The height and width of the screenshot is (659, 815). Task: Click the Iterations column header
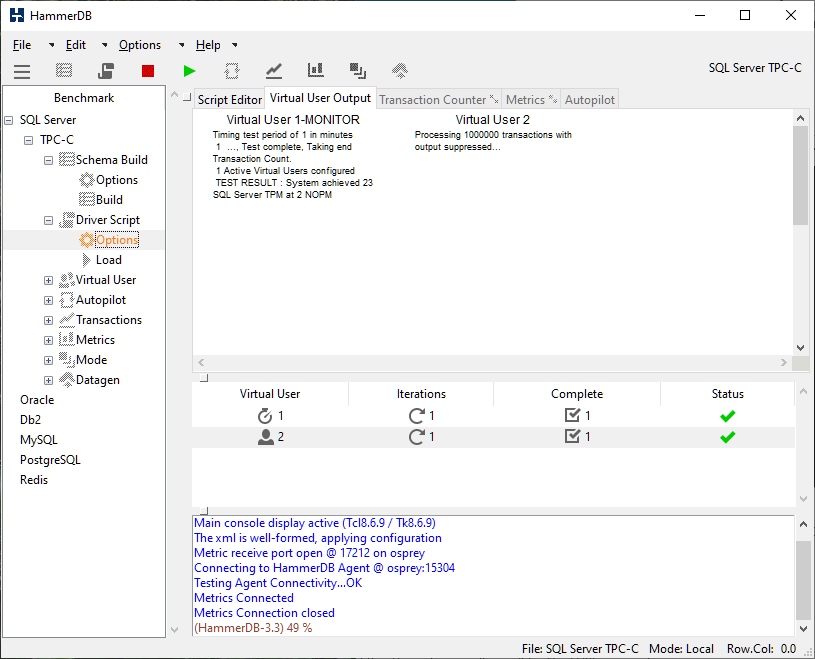point(421,394)
